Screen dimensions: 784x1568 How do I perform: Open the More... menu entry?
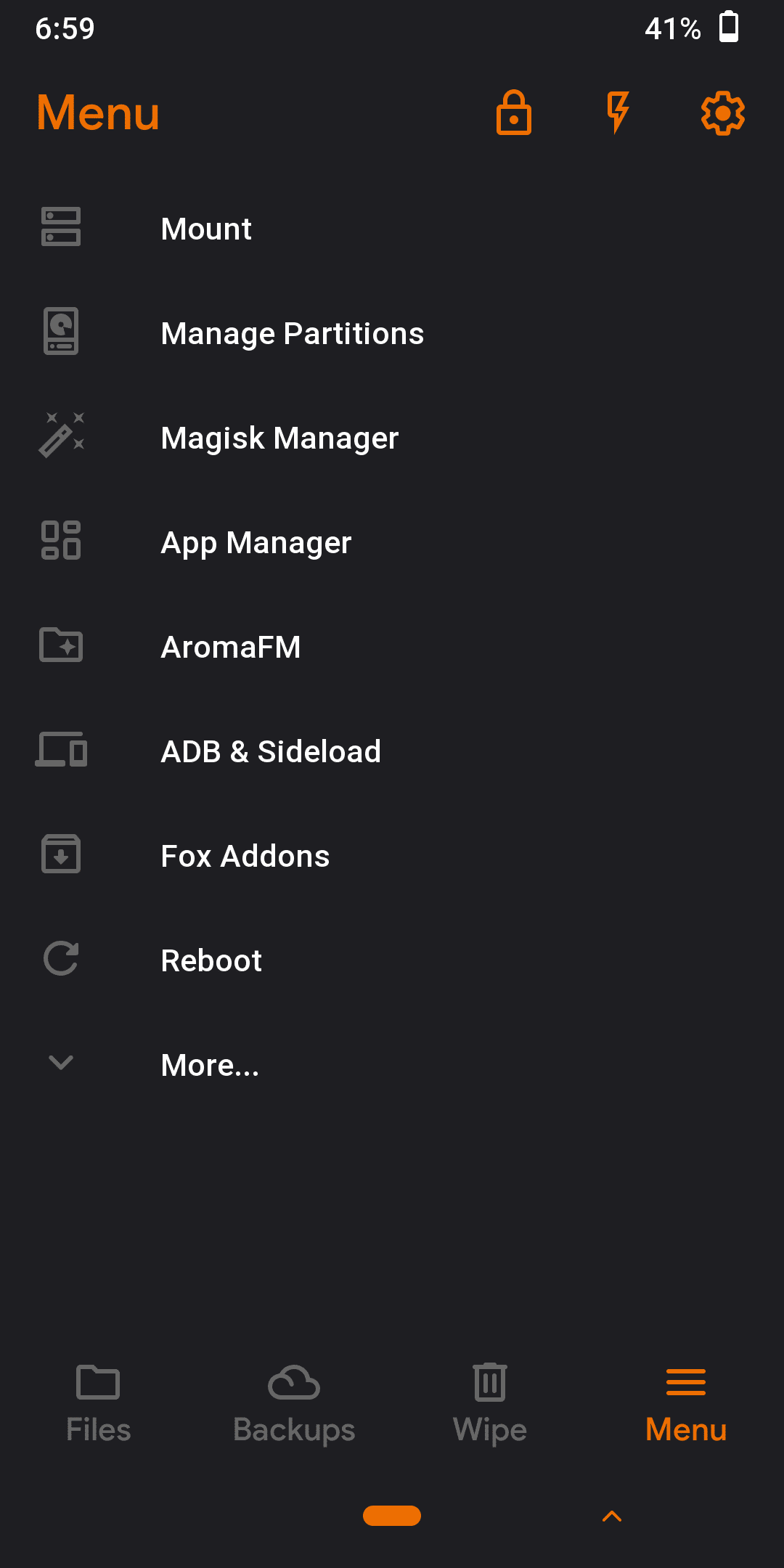210,1065
